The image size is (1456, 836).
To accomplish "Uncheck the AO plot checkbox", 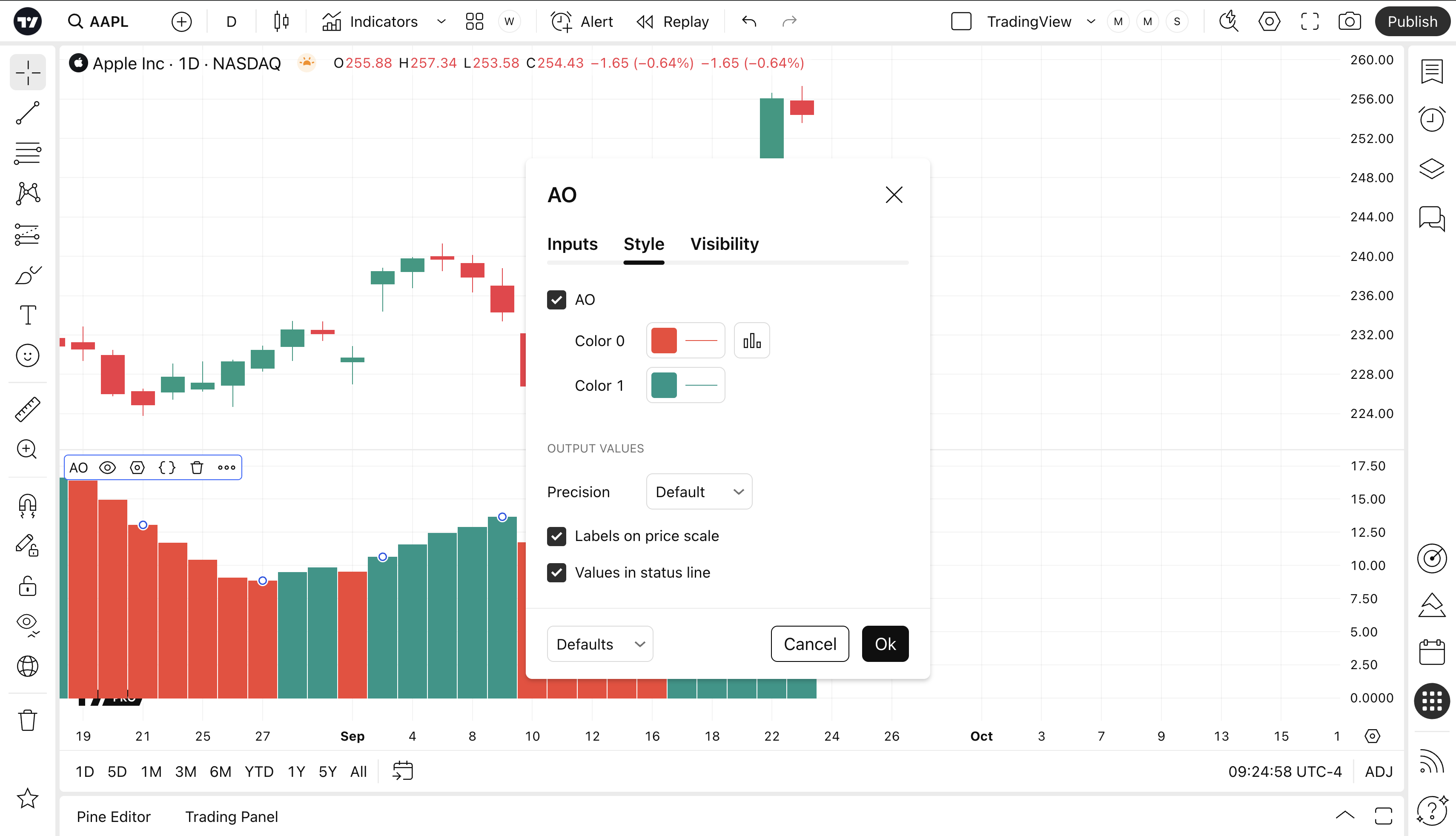I will pyautogui.click(x=556, y=300).
